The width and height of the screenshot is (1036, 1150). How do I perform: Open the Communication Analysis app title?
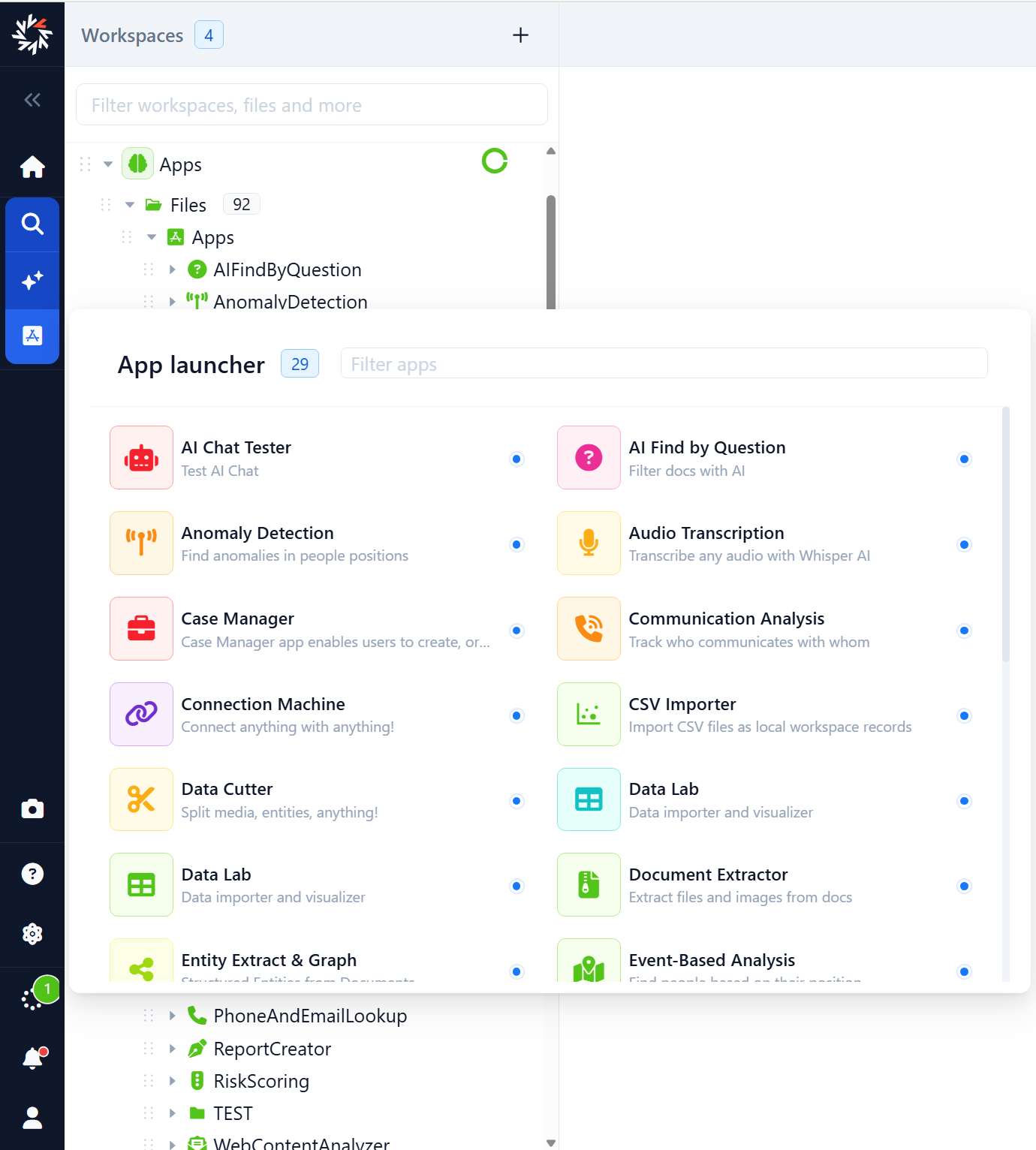coord(726,619)
